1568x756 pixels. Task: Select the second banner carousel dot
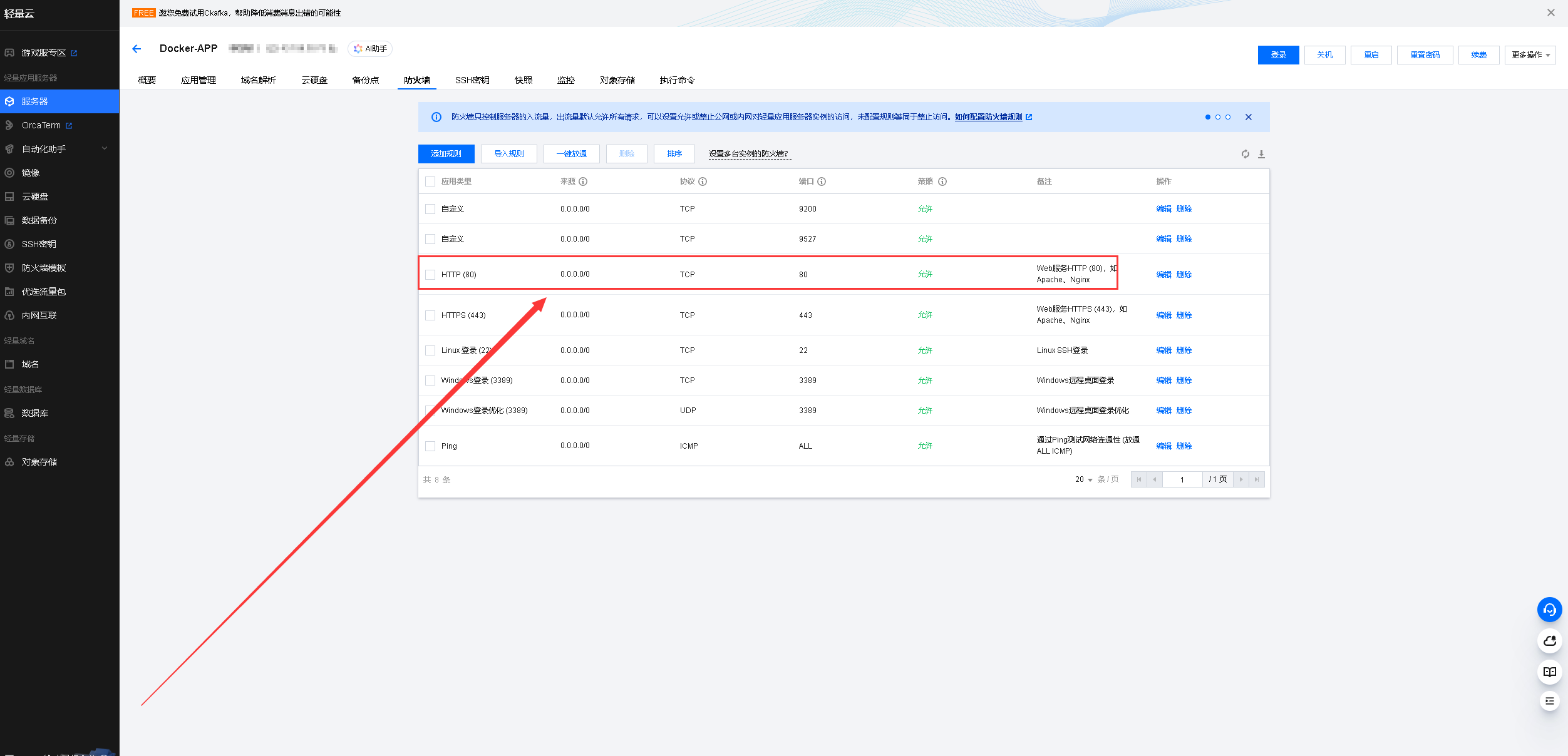(1218, 117)
